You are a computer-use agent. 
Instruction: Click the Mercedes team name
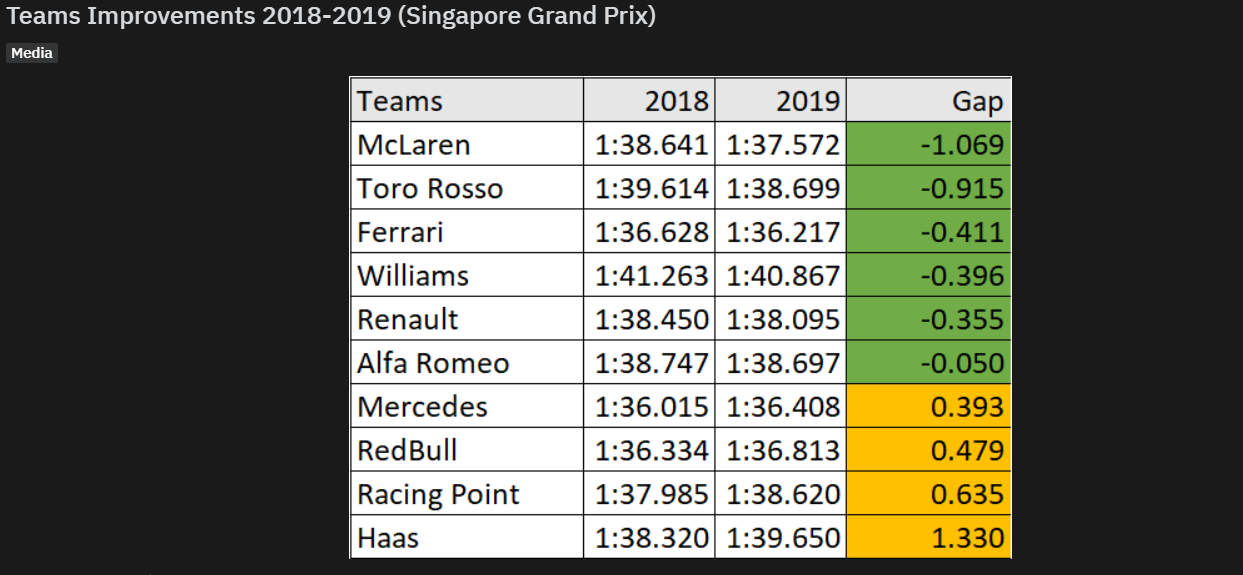coord(466,407)
